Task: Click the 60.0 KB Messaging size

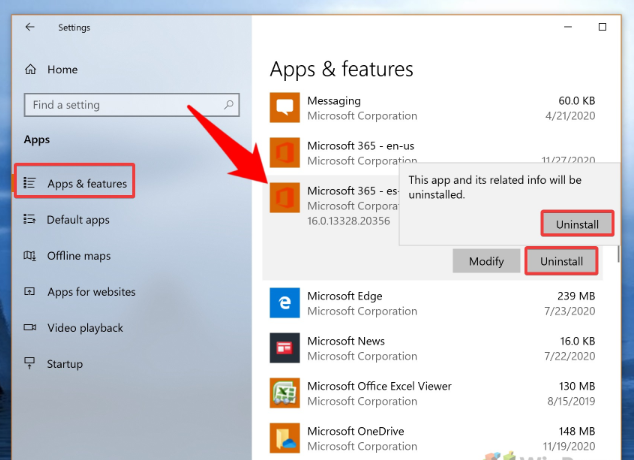Action: point(577,101)
